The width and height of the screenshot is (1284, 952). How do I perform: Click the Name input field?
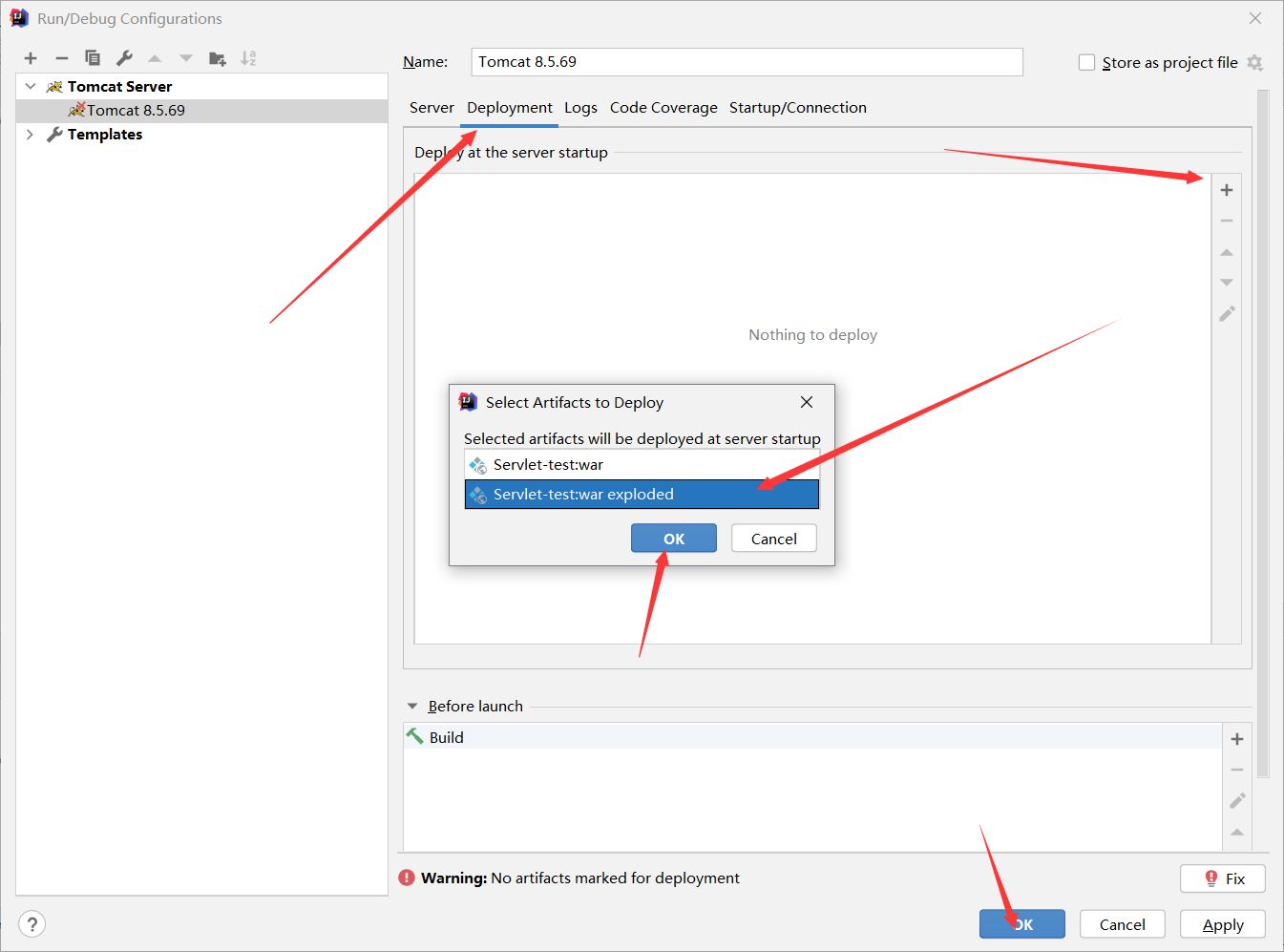[x=747, y=62]
